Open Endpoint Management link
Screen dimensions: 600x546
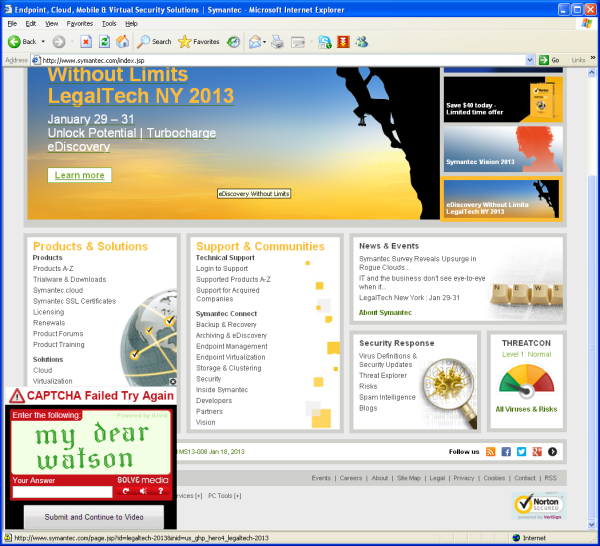click(232, 346)
